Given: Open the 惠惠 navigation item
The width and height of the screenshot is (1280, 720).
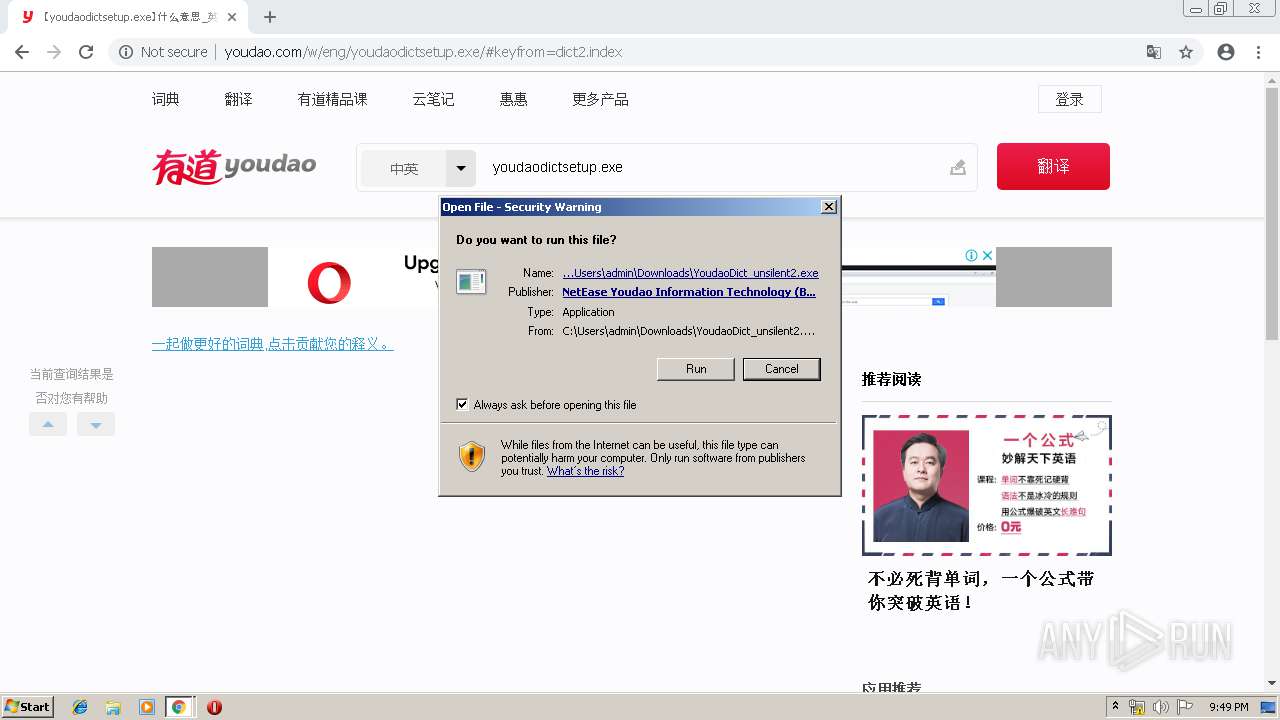Looking at the screenshot, I should click(x=514, y=99).
